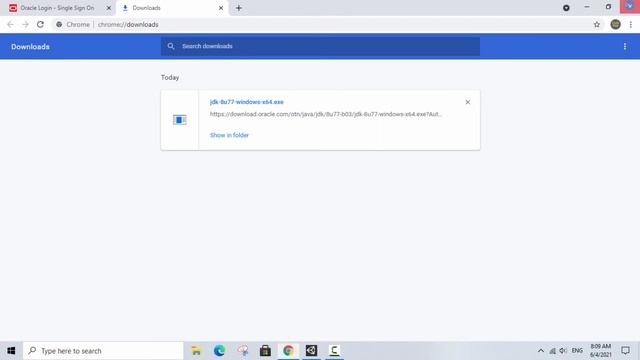View site info icon beside Chrome label
The height and width of the screenshot is (360, 640).
[x=59, y=24]
